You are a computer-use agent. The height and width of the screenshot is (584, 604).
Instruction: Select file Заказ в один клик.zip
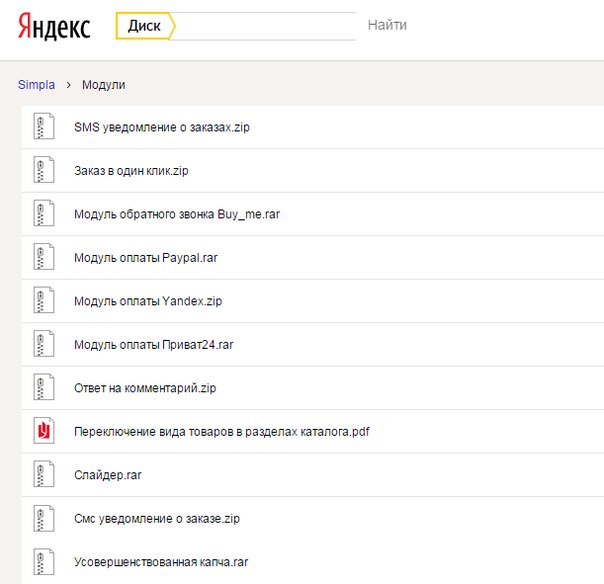[131, 170]
